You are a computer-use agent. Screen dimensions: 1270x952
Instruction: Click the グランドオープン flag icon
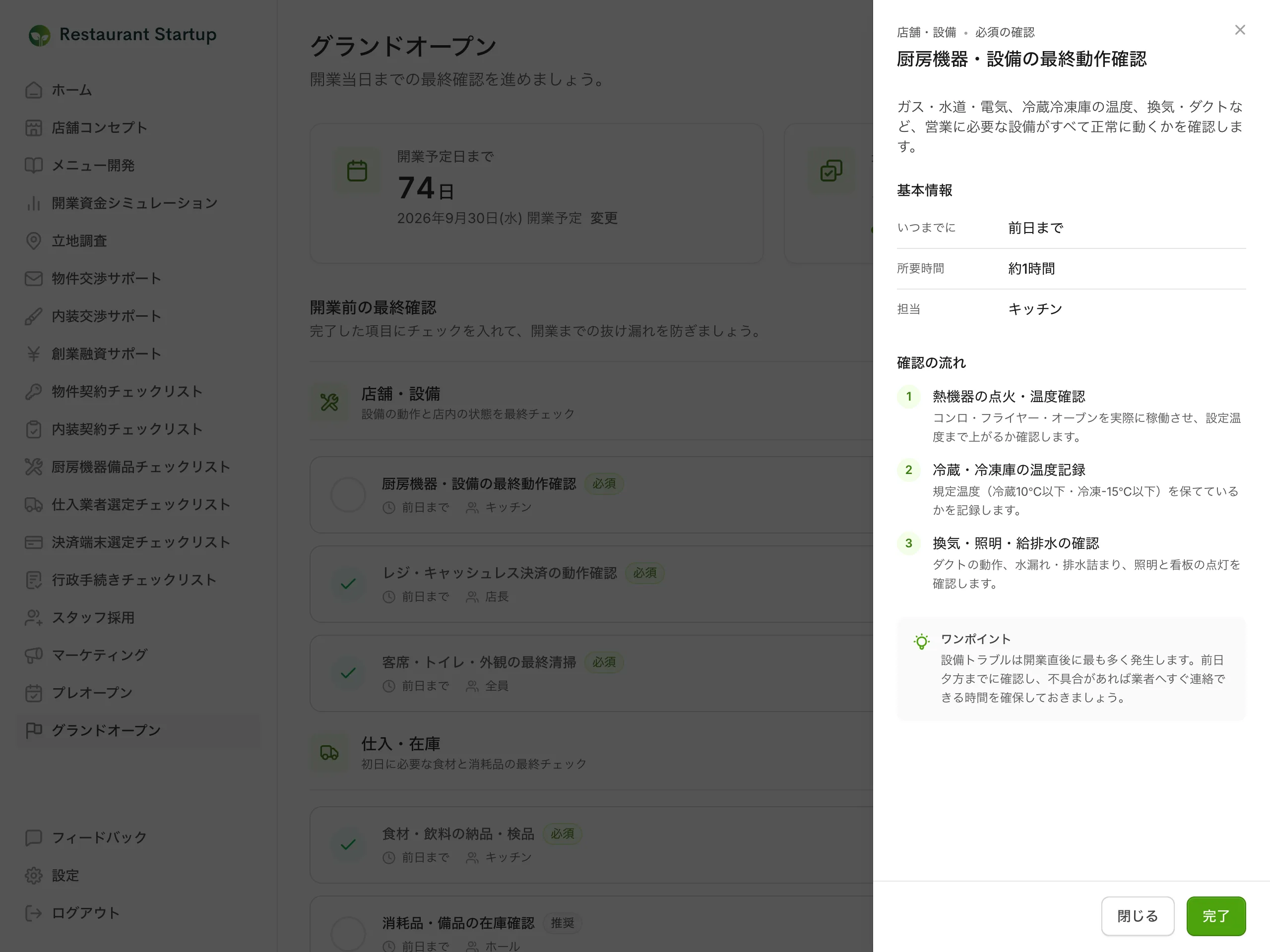click(34, 730)
